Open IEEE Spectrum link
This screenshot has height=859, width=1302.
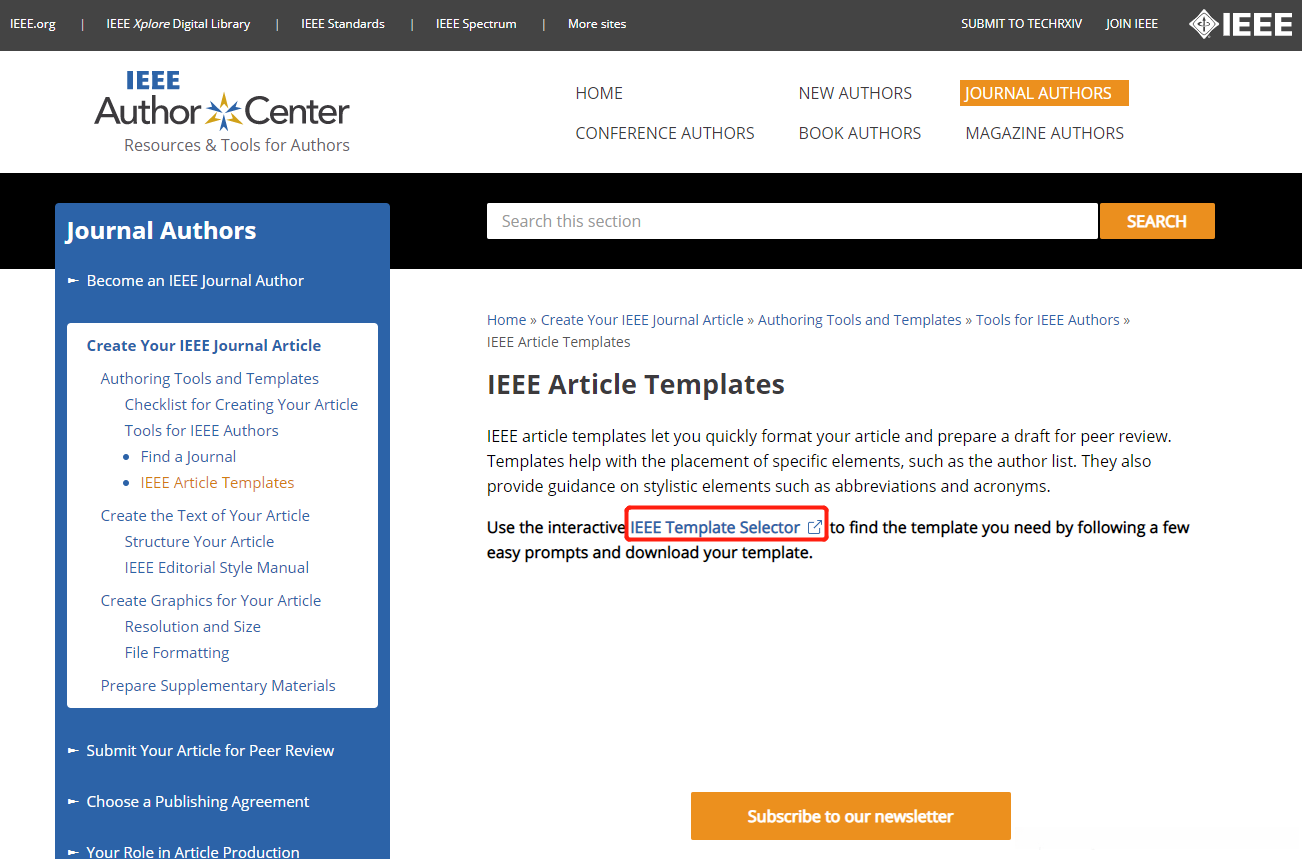(476, 24)
